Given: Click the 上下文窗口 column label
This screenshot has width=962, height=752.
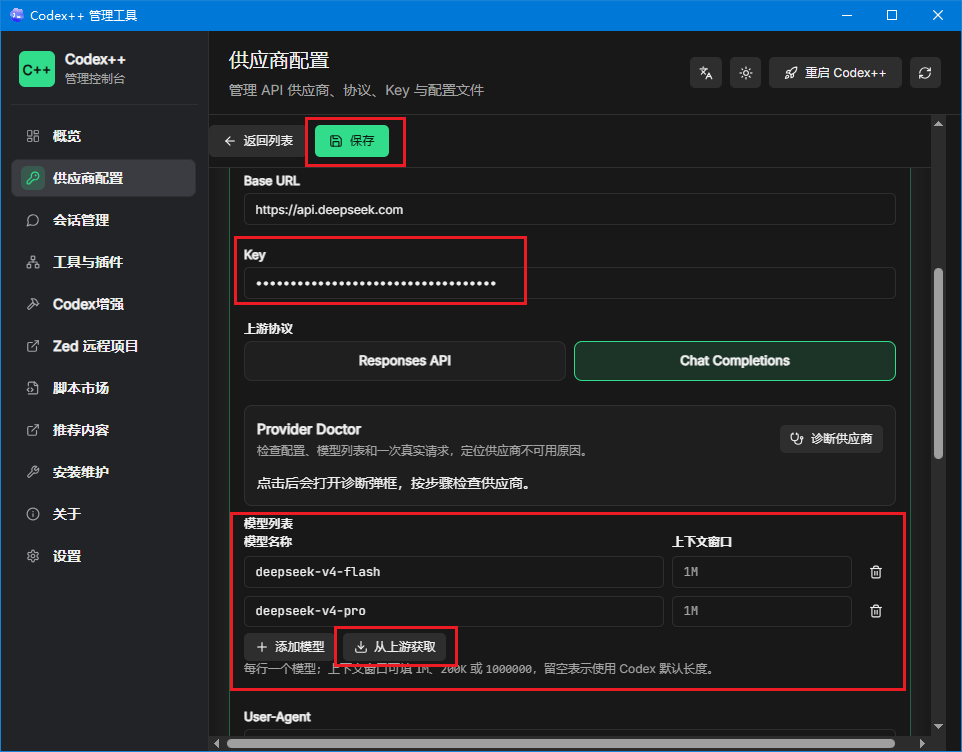Looking at the screenshot, I should 702,542.
